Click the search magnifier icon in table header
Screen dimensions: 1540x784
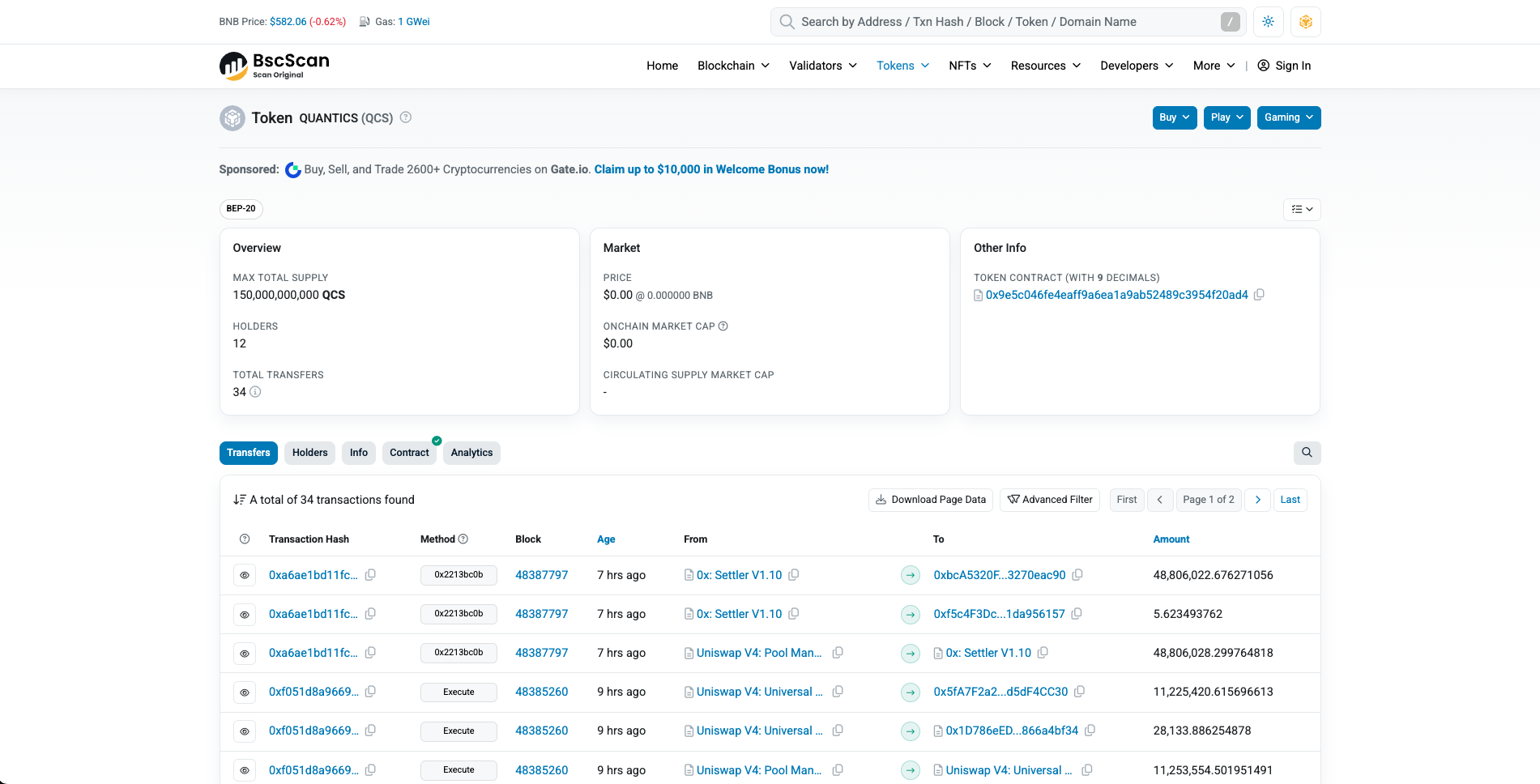[x=1307, y=453]
